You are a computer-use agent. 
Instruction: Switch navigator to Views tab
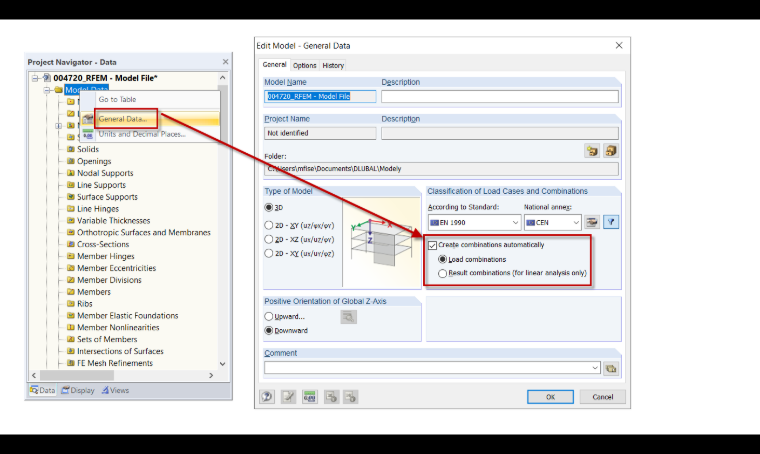click(115, 390)
